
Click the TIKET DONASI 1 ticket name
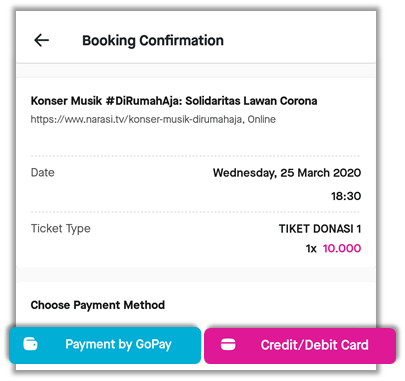click(x=320, y=229)
